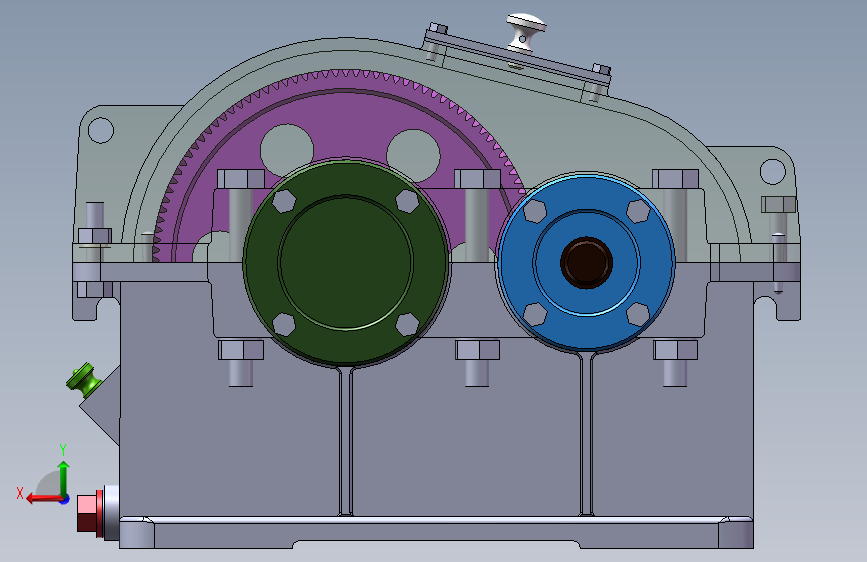Image resolution: width=867 pixels, height=562 pixels.
Task: Click the white knob on inspection cover
Action: pyautogui.click(x=526, y=32)
